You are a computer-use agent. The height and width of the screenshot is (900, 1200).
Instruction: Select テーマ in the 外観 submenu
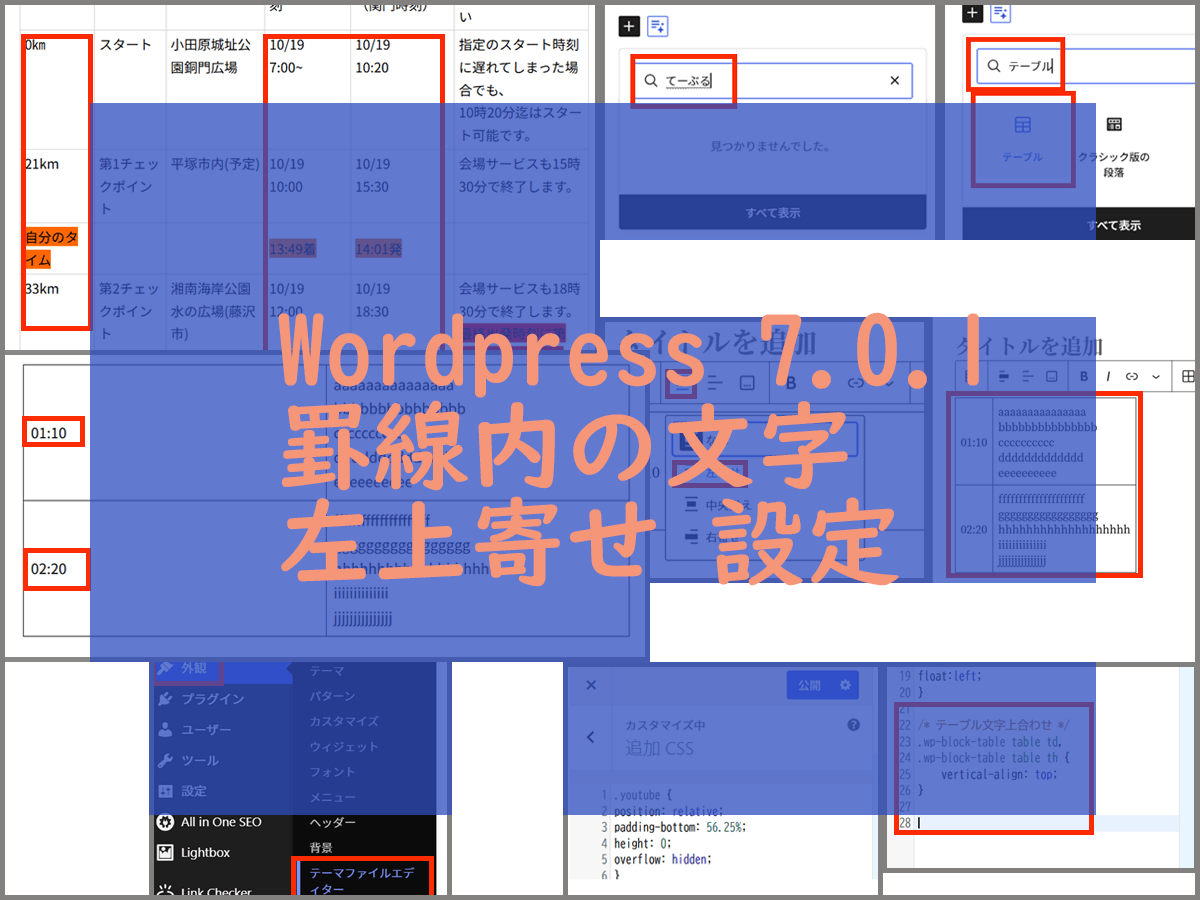327,671
